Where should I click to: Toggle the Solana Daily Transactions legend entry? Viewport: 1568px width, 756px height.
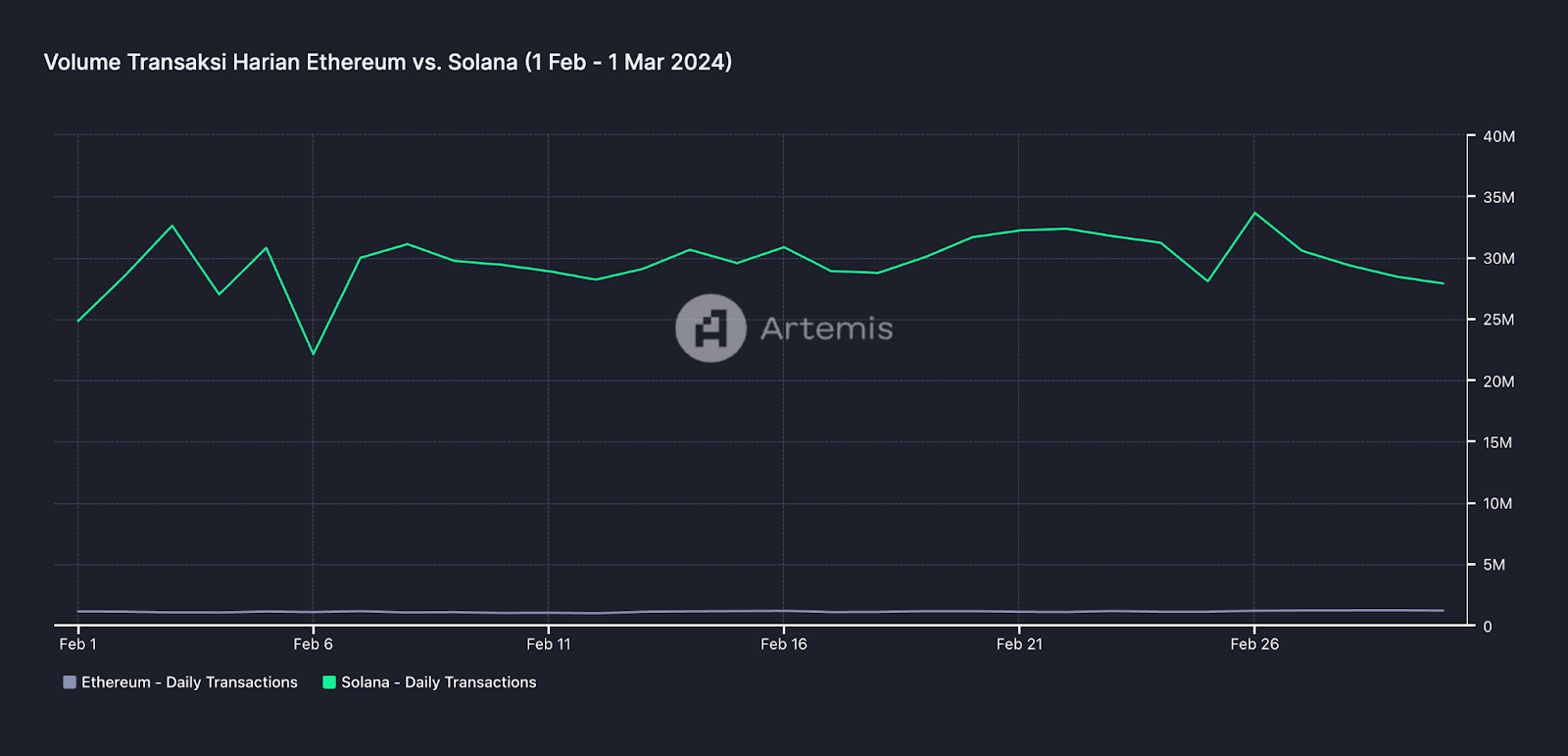[x=429, y=682]
